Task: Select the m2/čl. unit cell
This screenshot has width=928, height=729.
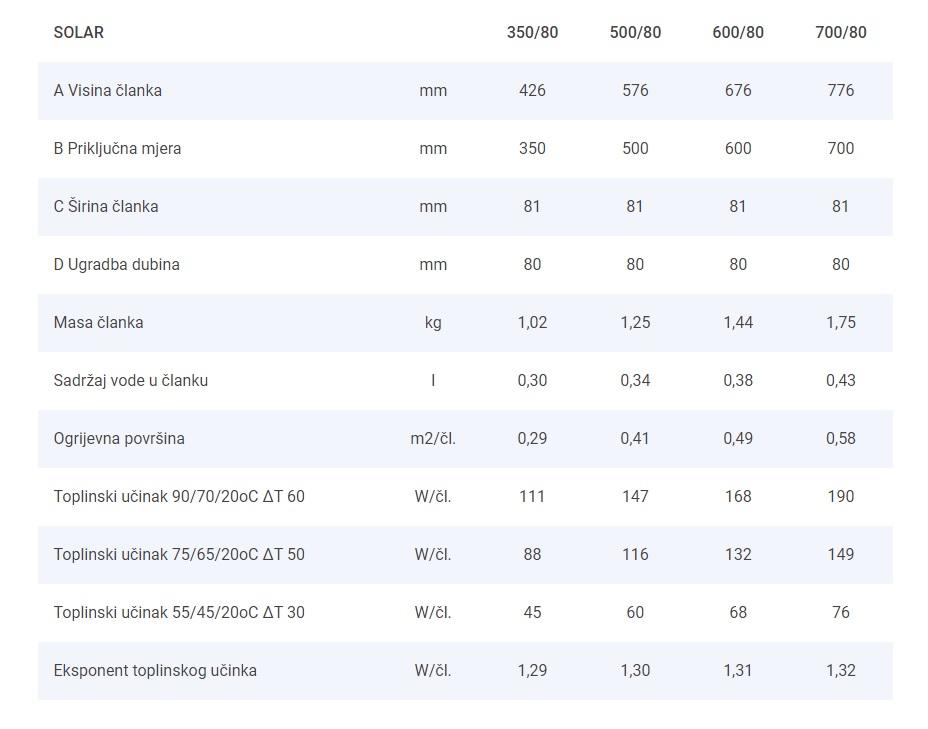Action: click(433, 438)
